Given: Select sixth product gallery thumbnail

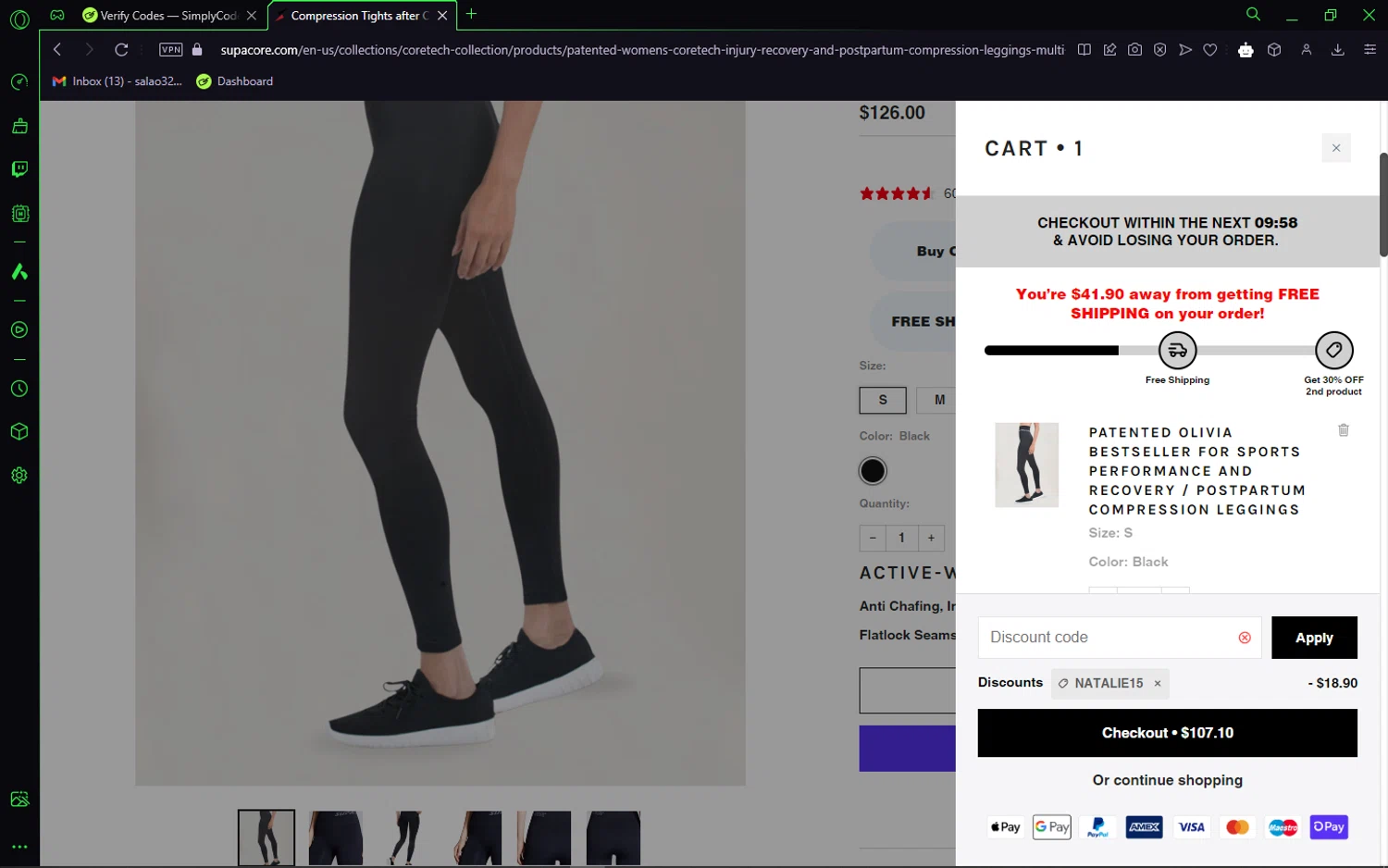Looking at the screenshot, I should (613, 837).
